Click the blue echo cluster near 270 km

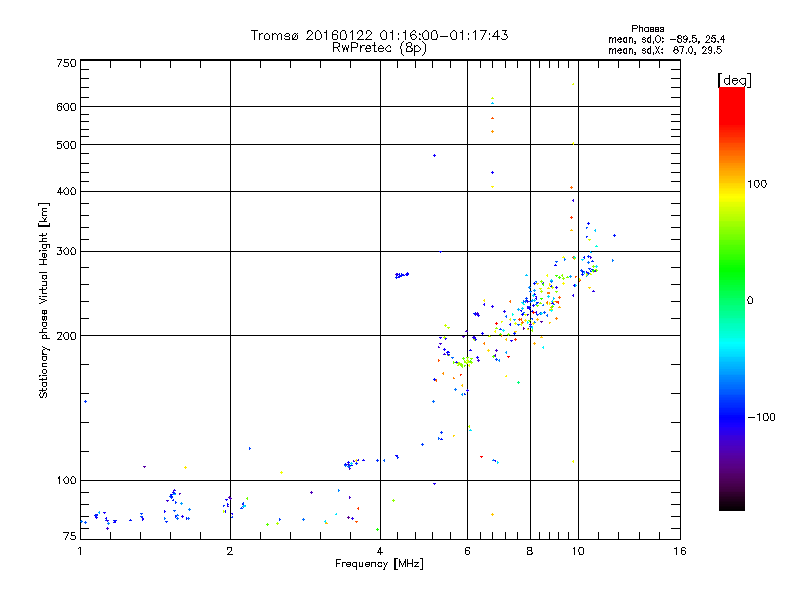coord(402,276)
